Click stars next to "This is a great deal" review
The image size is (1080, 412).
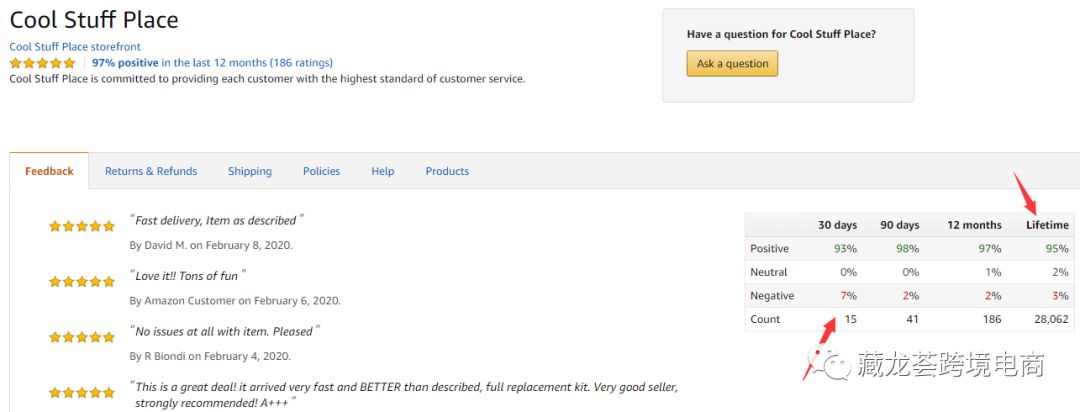tap(82, 393)
